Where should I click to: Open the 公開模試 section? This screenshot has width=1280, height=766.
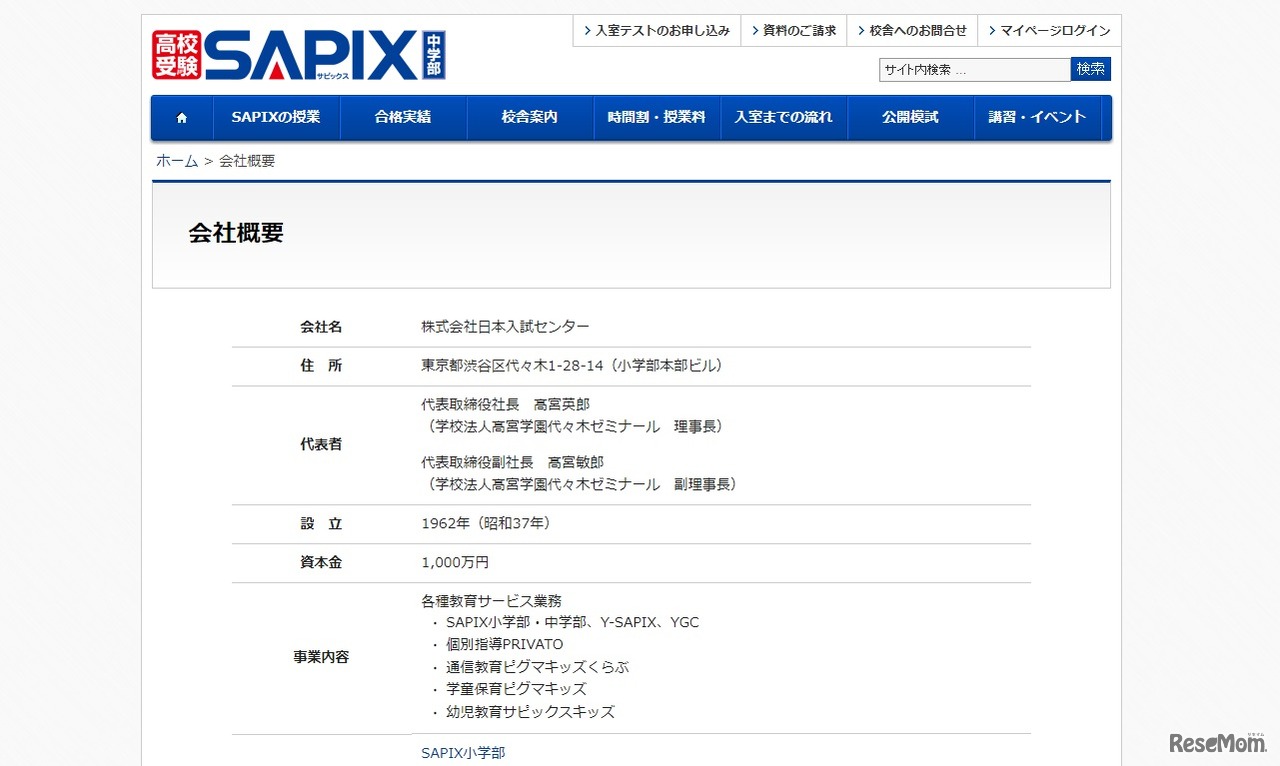[x=911, y=117]
